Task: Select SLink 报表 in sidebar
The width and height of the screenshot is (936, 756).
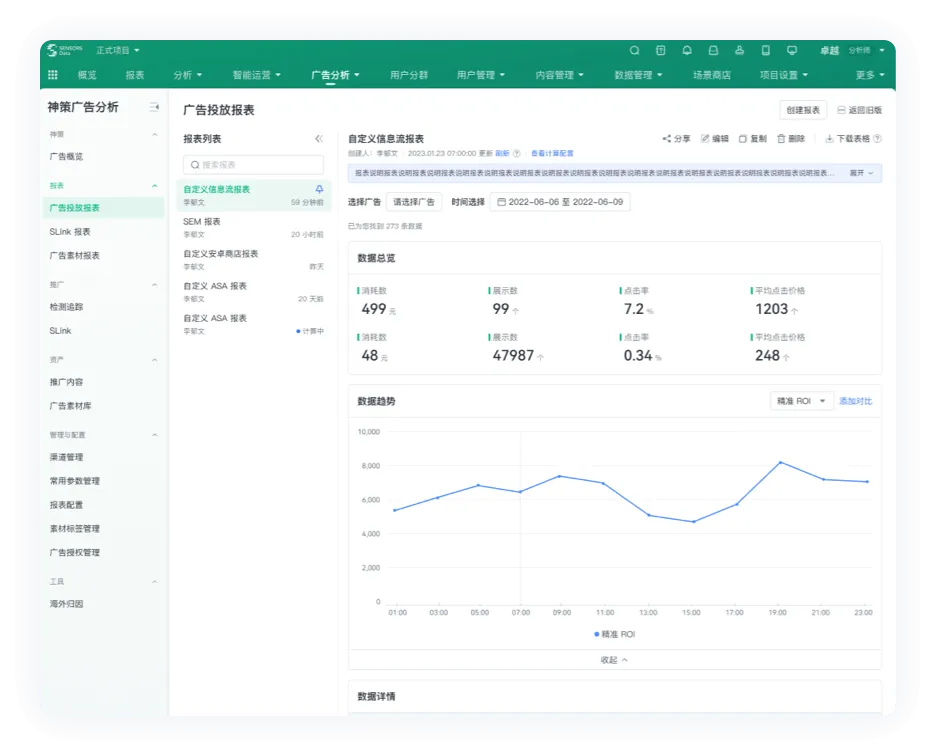Action: click(x=70, y=232)
